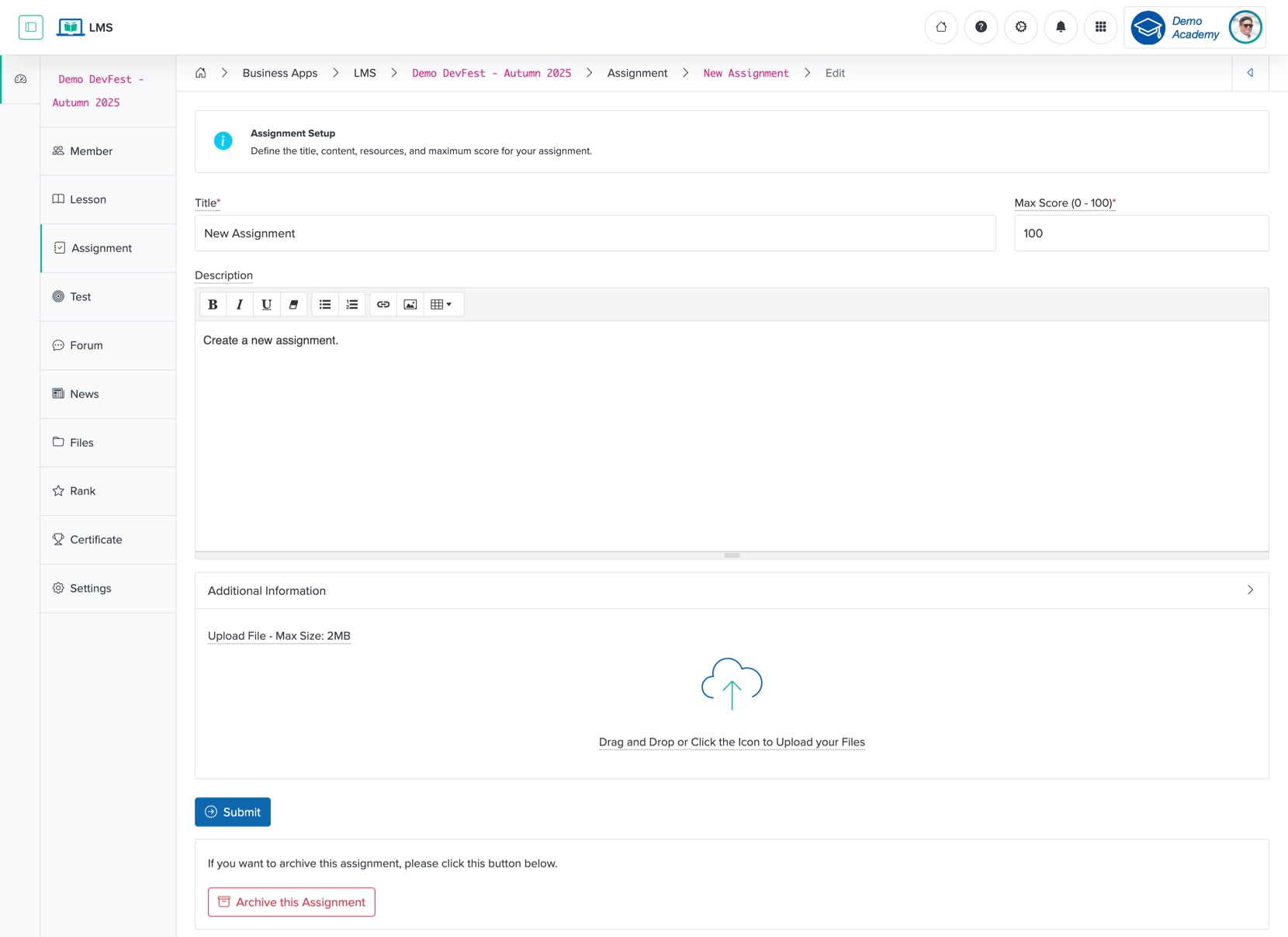Apply italic formatting in the editor toolbar
1288x937 pixels.
pos(240,304)
